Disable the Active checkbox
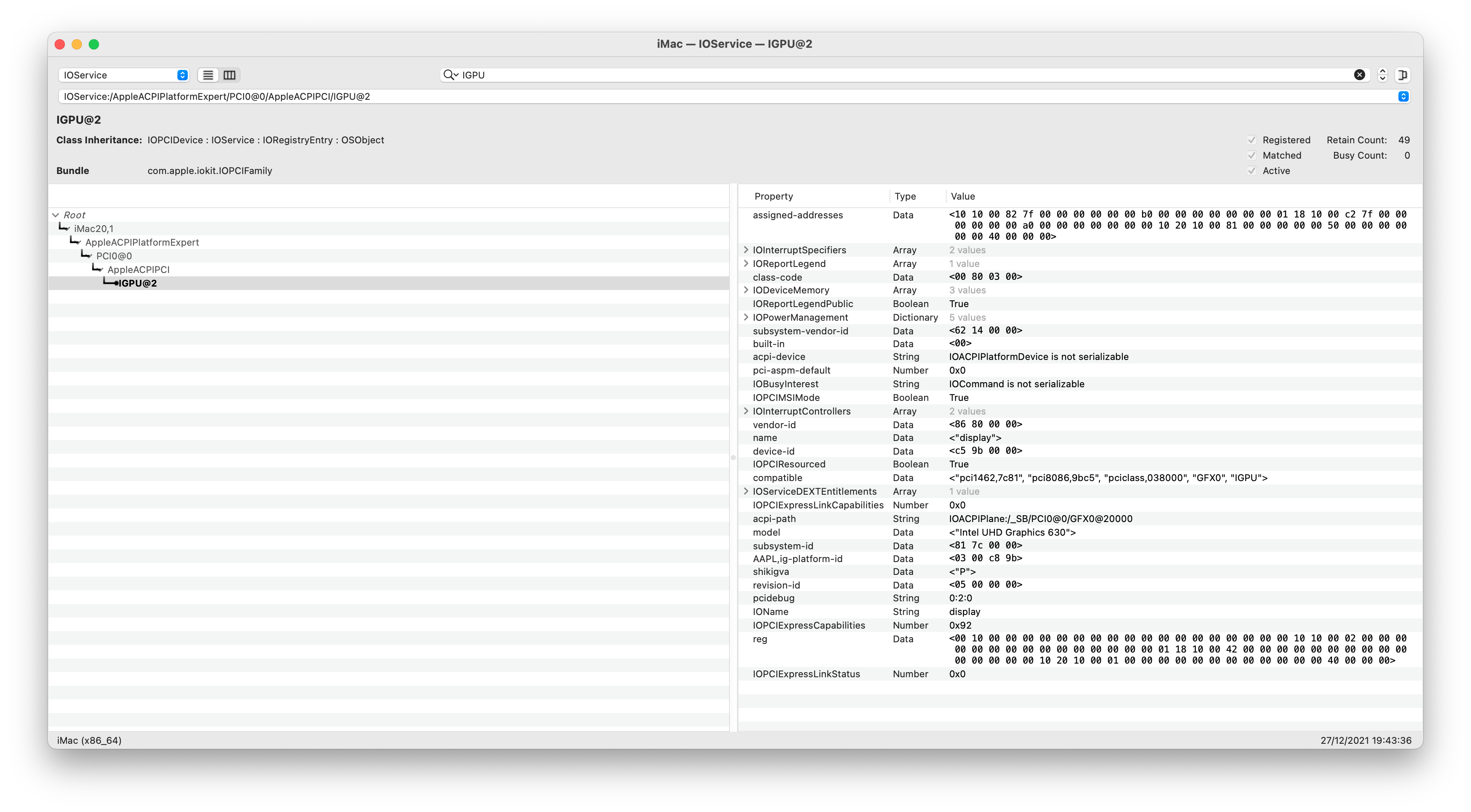The image size is (1471, 812). point(1252,170)
